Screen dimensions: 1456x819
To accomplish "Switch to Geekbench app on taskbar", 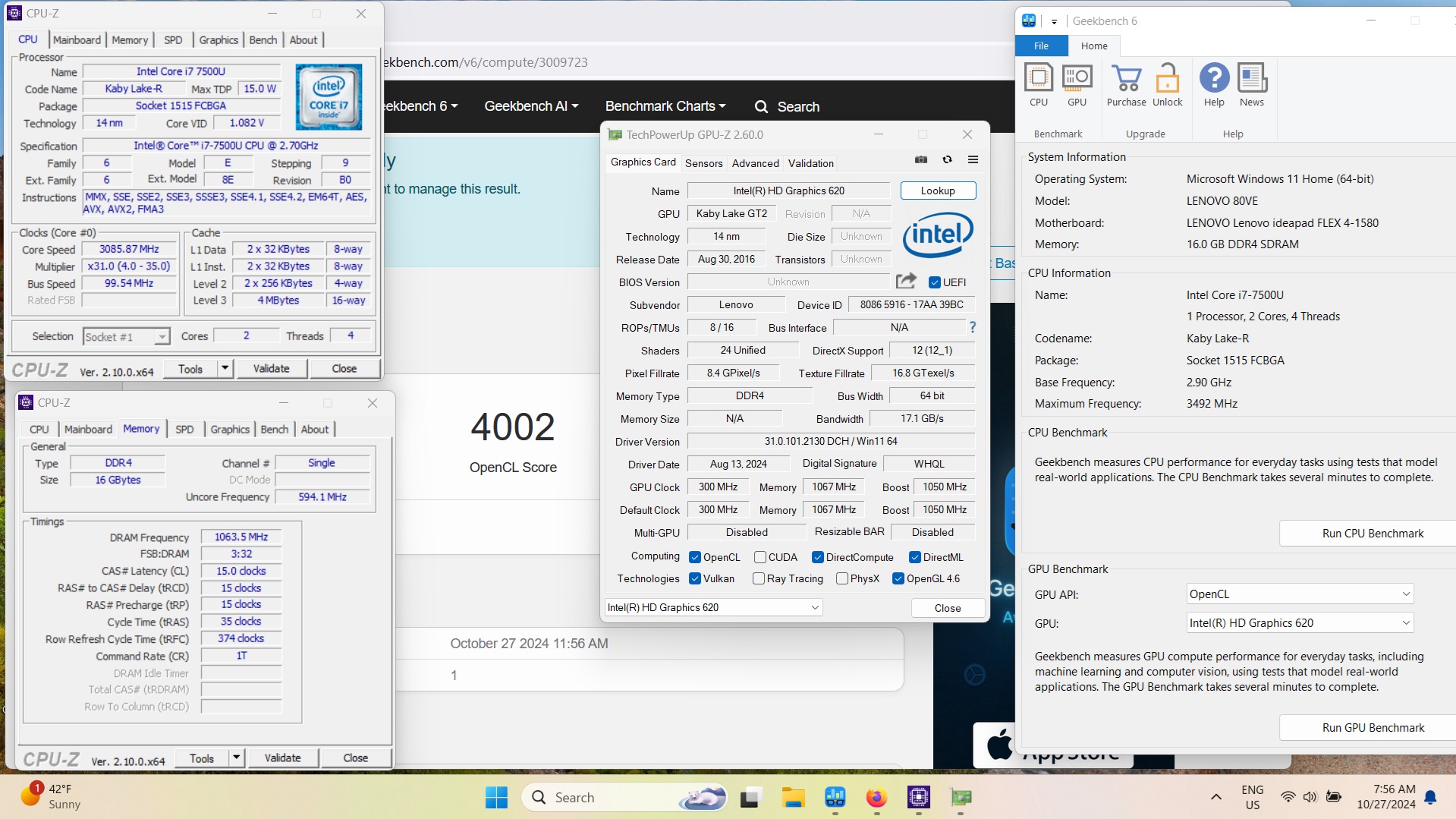I will (835, 797).
